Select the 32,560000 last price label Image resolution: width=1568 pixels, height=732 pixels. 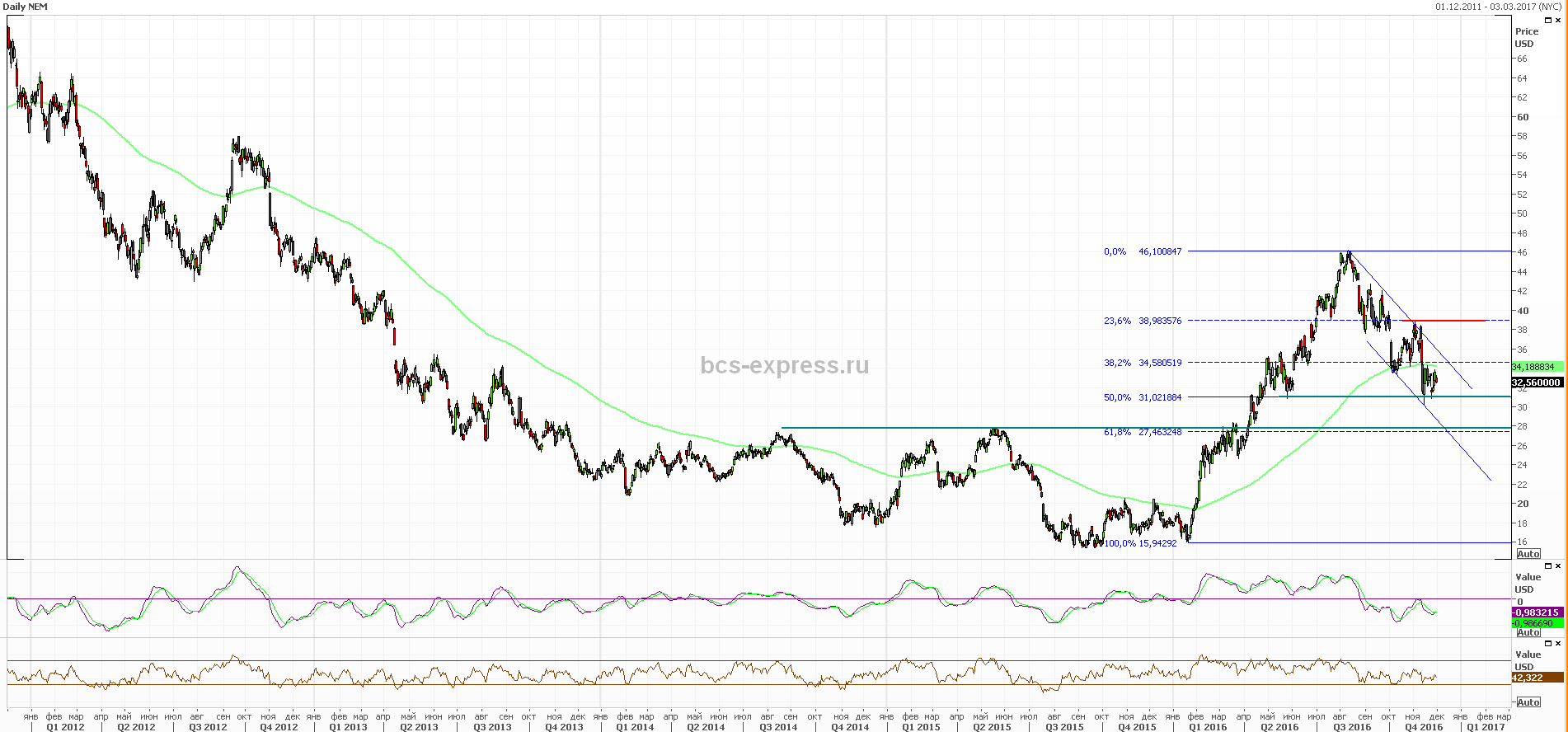(1536, 382)
